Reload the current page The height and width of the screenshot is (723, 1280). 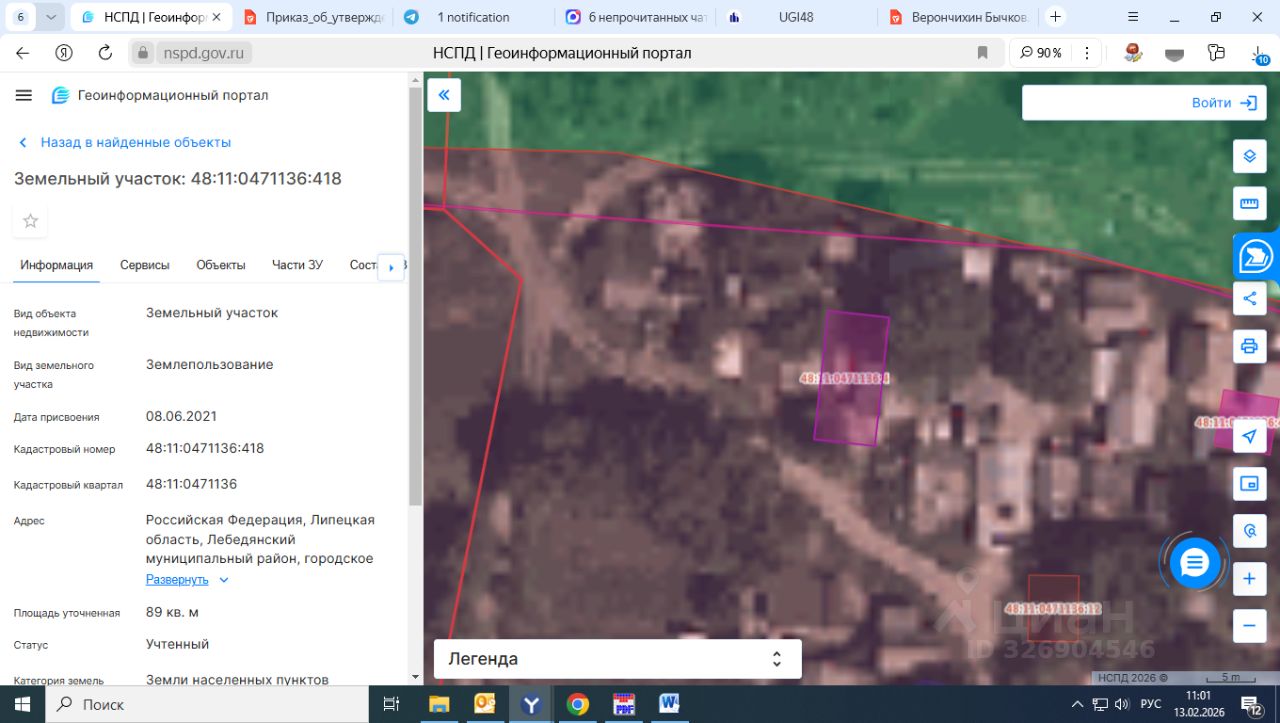point(105,53)
